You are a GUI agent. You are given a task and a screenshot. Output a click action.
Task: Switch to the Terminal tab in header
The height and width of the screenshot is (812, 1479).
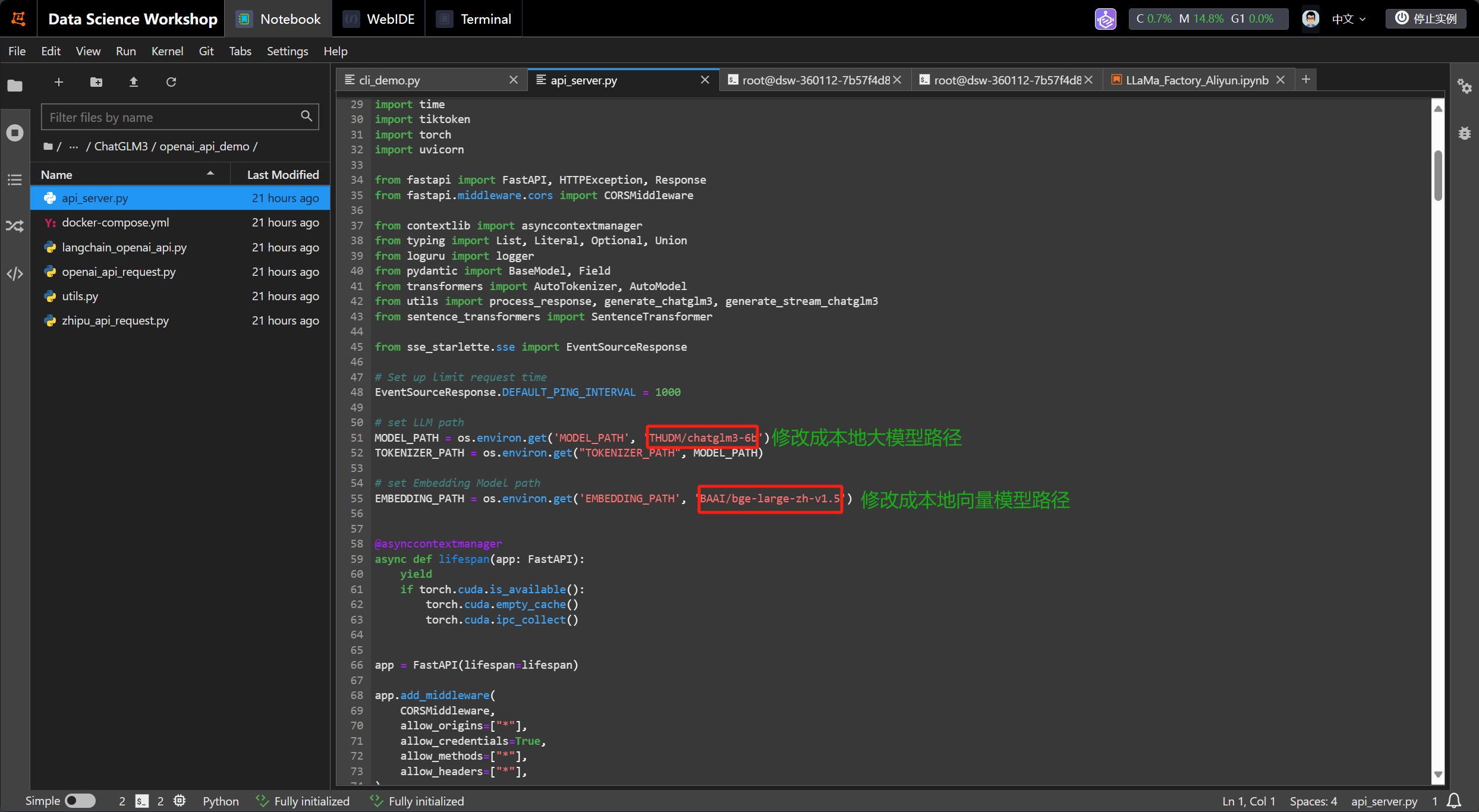click(474, 19)
